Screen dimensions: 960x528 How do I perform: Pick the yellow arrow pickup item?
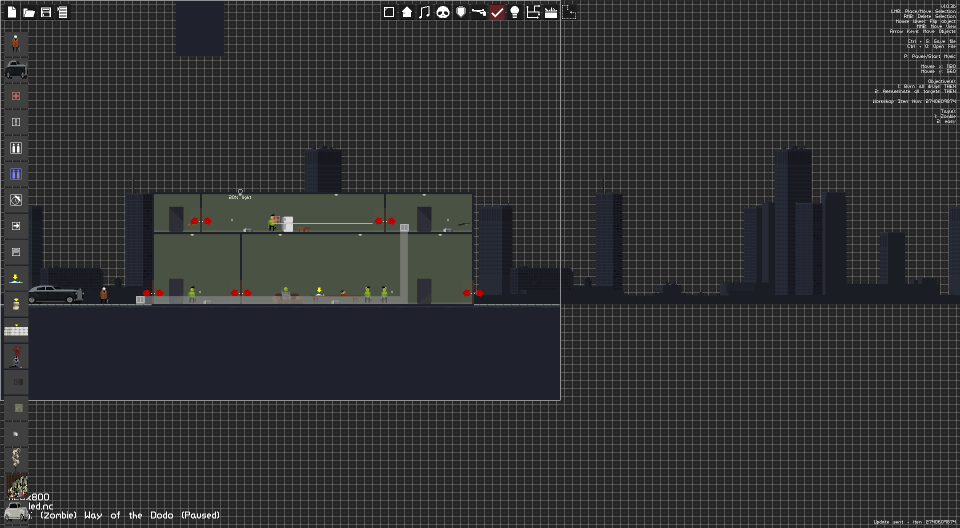(x=16, y=278)
